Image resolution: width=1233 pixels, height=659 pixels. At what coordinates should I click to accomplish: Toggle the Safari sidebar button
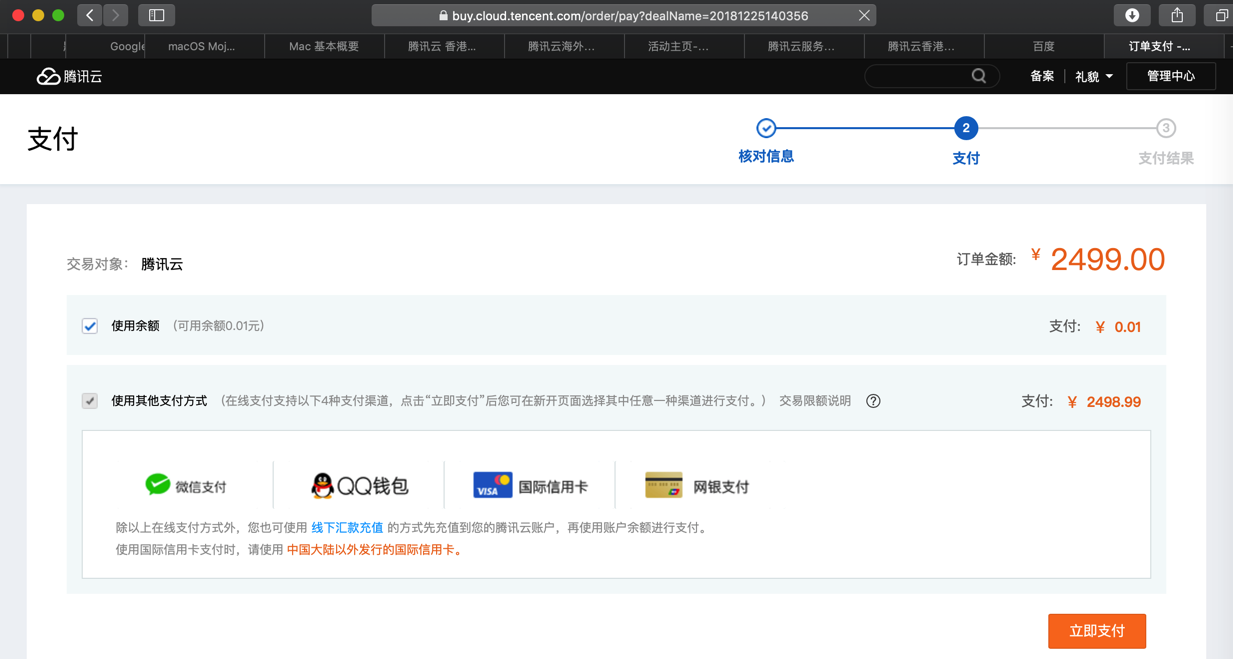[157, 15]
